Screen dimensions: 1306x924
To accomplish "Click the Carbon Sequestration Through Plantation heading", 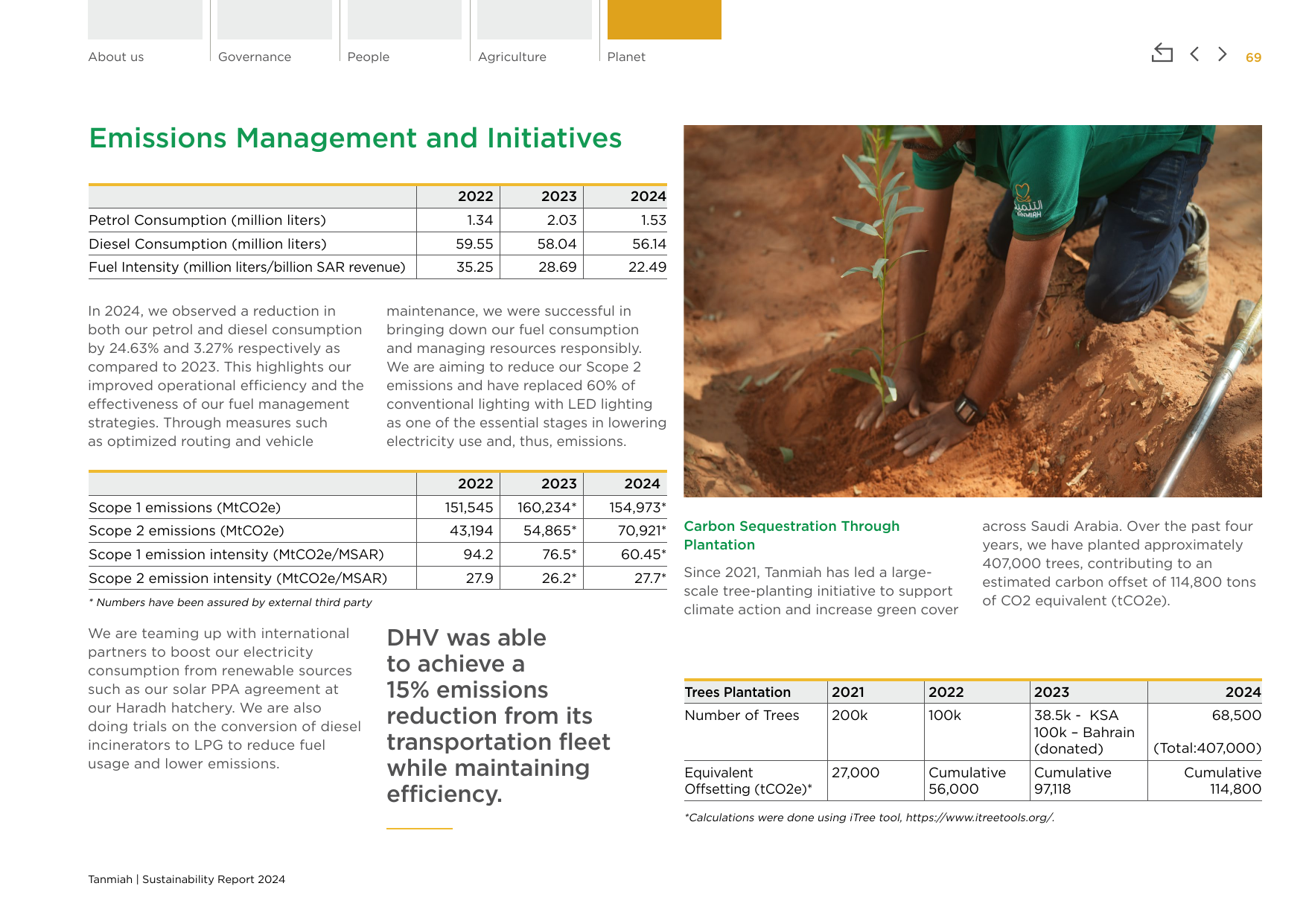I will (791, 535).
